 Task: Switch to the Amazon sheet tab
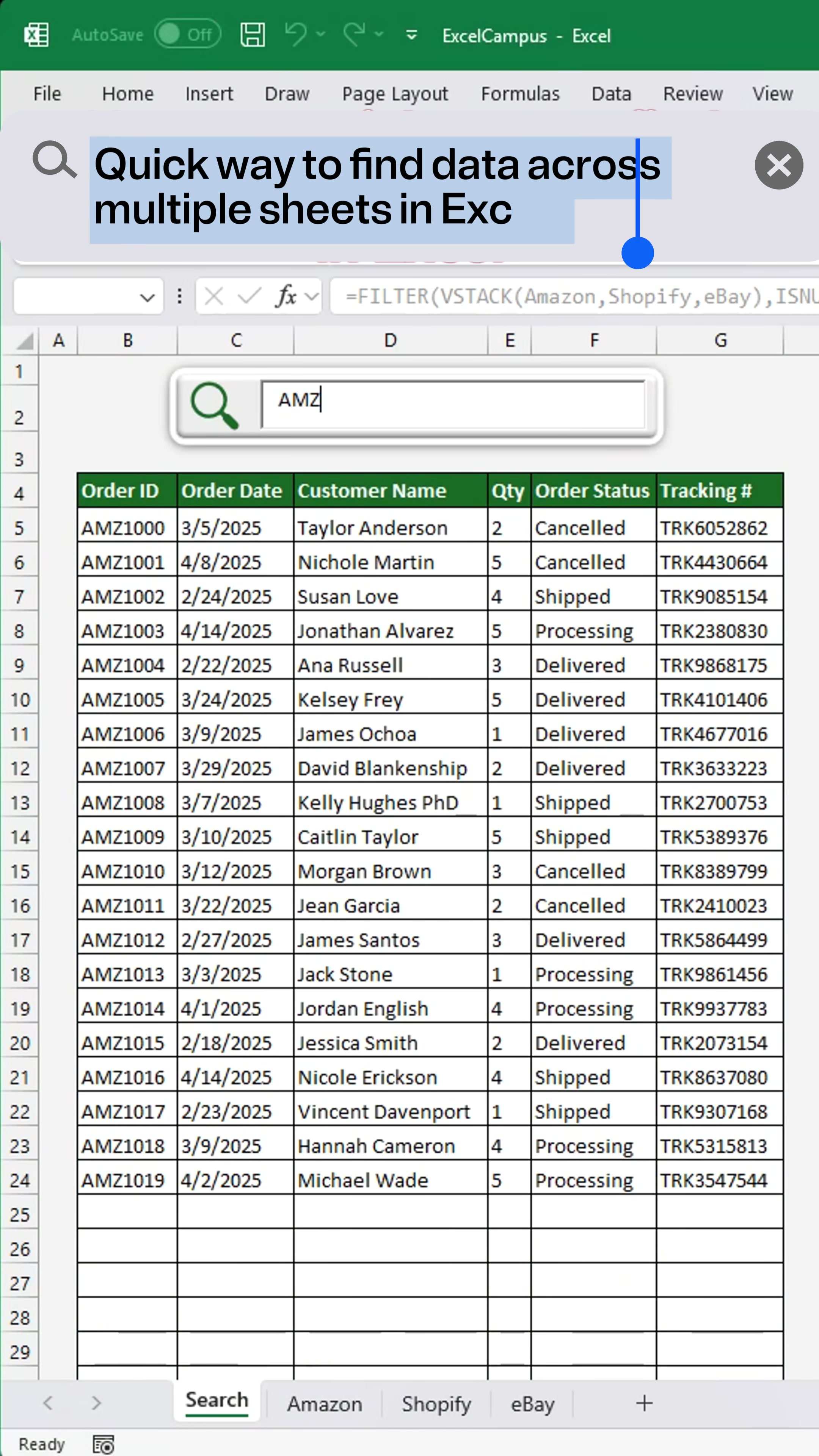pos(325,1404)
